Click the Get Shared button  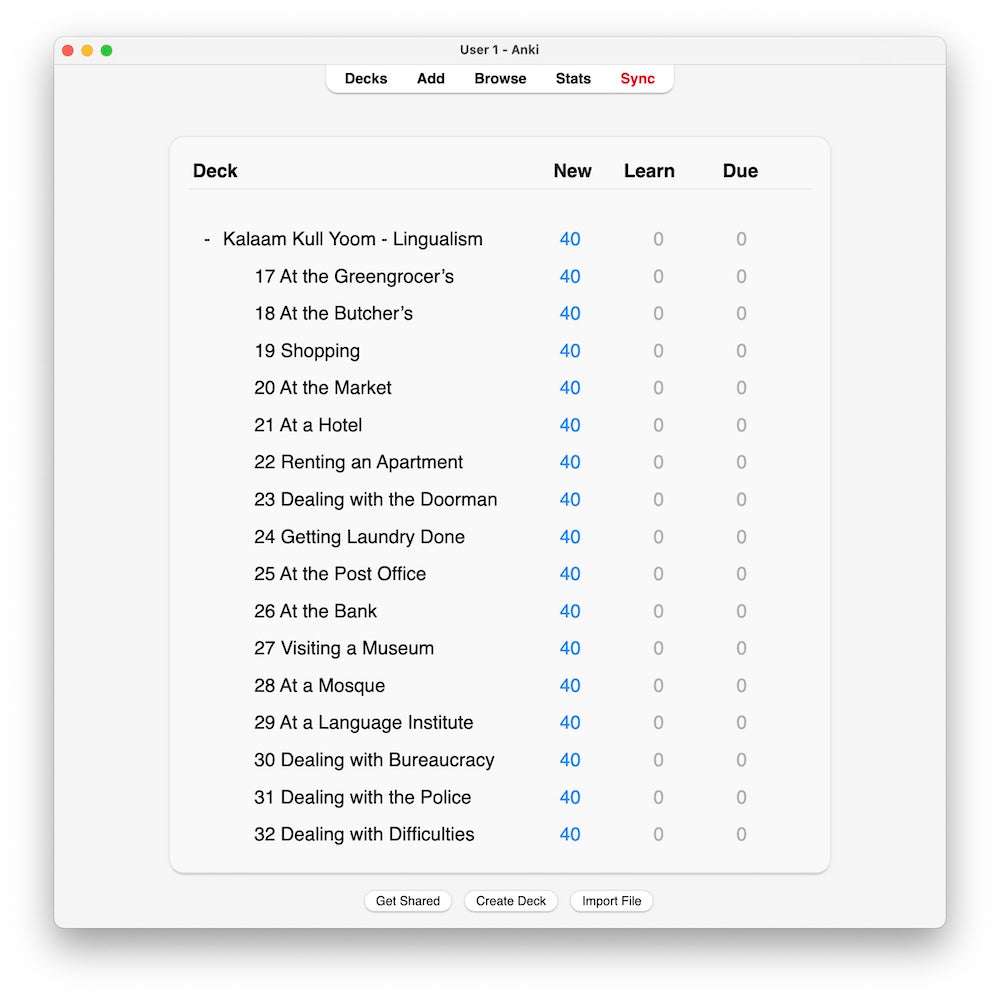[407, 901]
